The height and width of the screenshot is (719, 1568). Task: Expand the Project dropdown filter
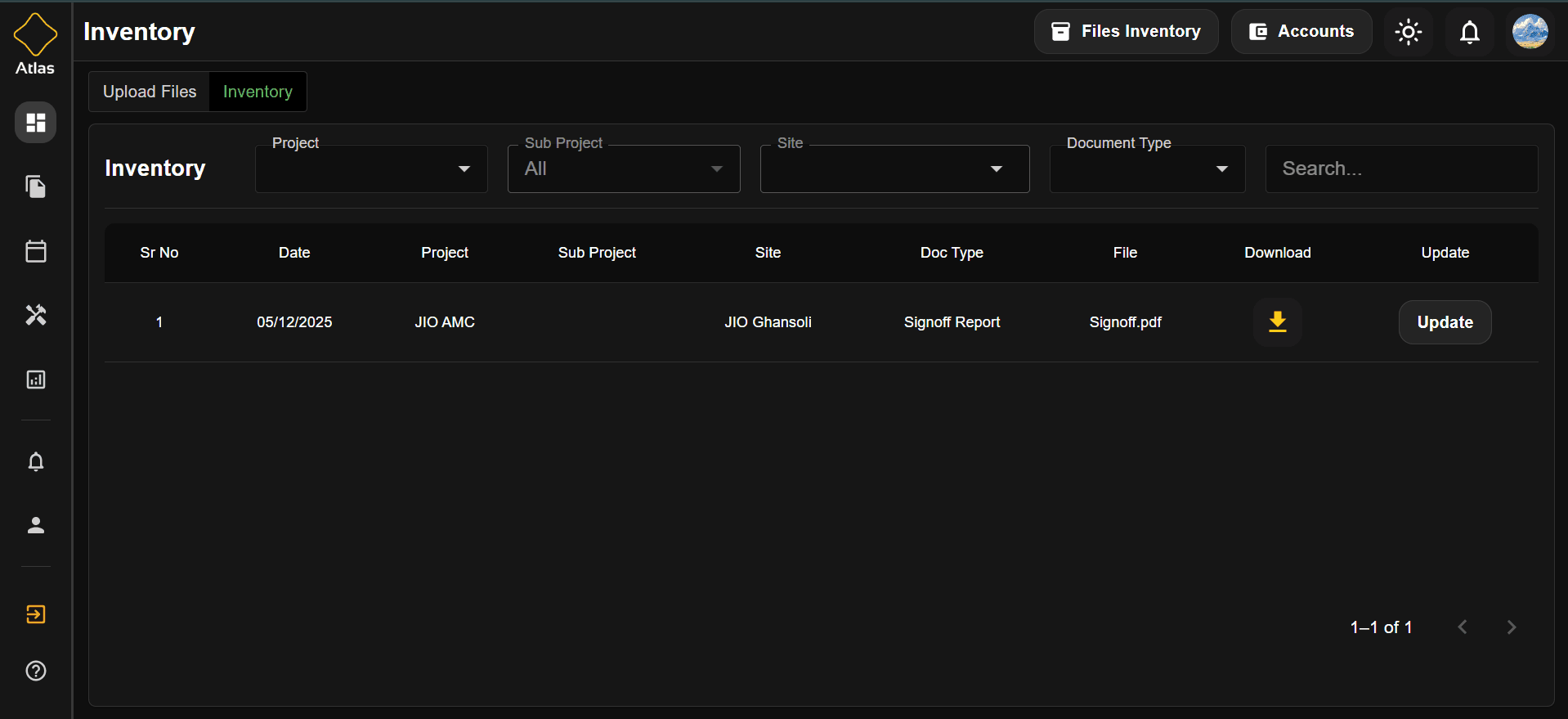[371, 169]
